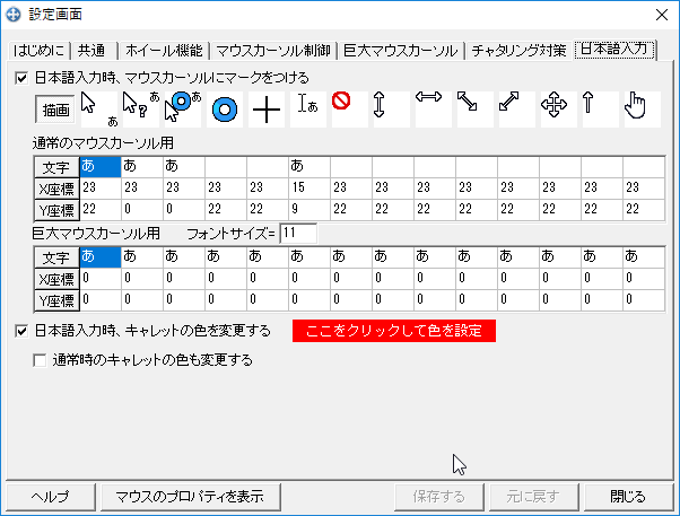Select the blue busy ring cursor icon
Image resolution: width=680 pixels, height=516 pixels.
(225, 109)
